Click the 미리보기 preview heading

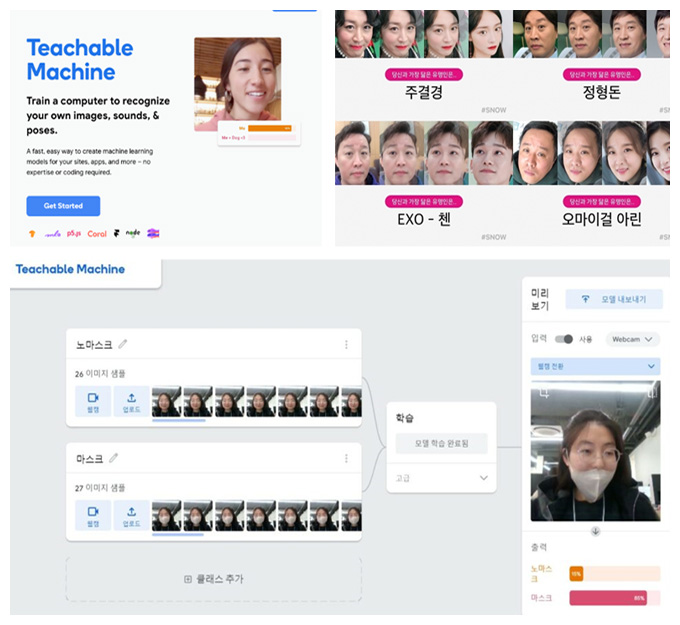point(540,299)
